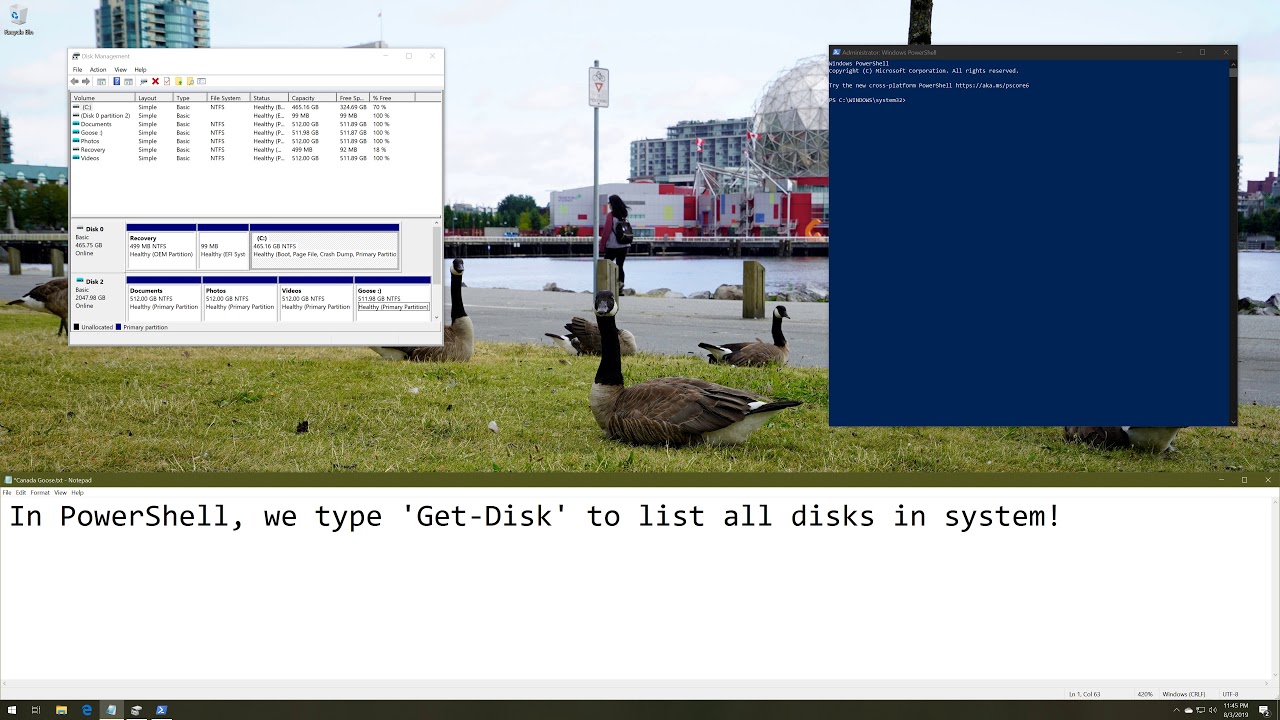Click the pane icon right of the Help icon
The height and width of the screenshot is (720, 1280).
coord(128,81)
